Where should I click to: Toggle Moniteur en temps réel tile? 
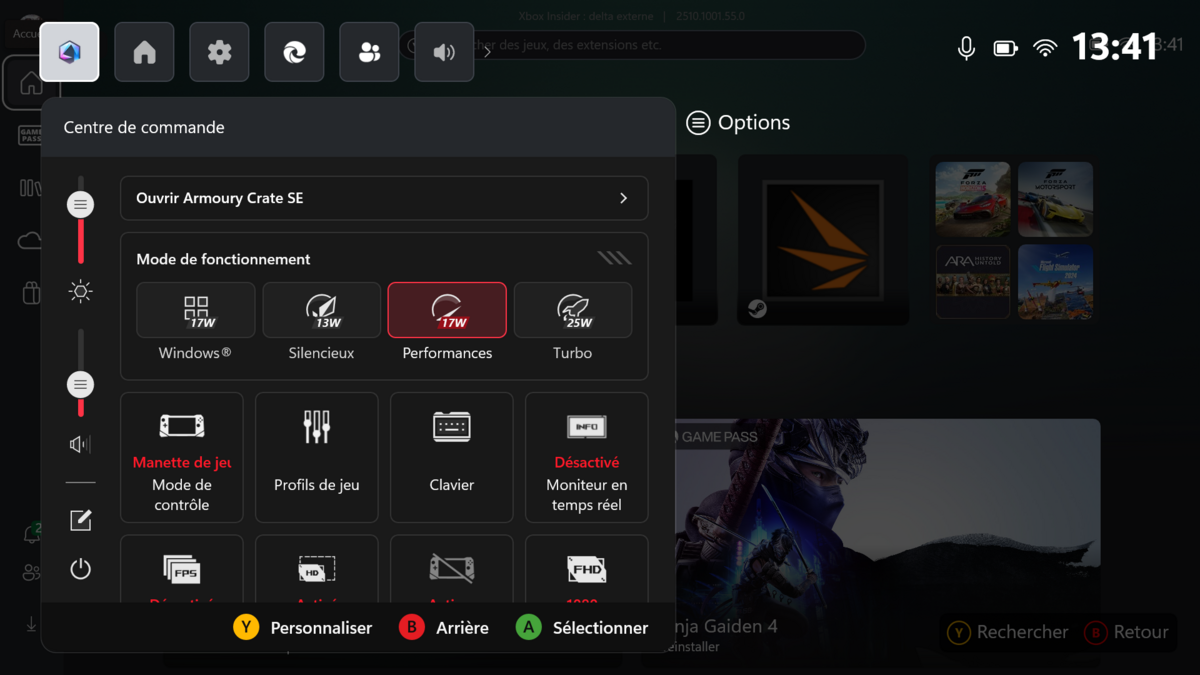click(x=586, y=457)
